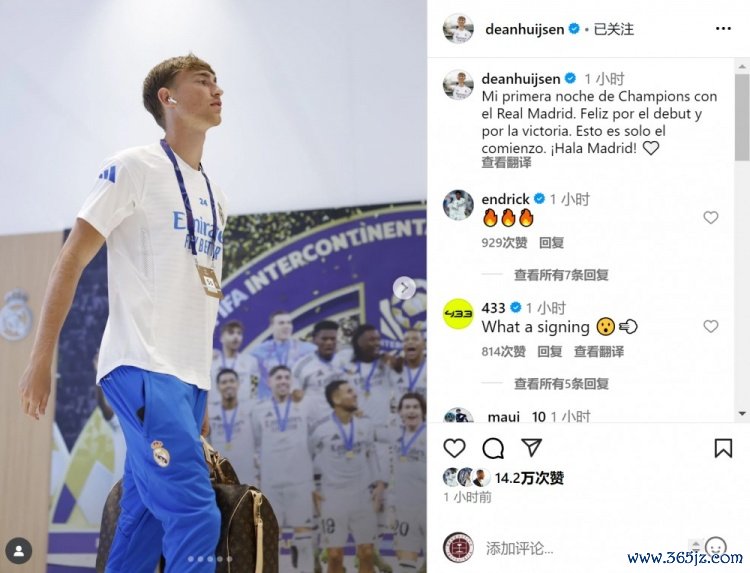The image size is (750, 573).
Task: Open deanhuijsen profile from header username
Action: pyautogui.click(x=525, y=30)
